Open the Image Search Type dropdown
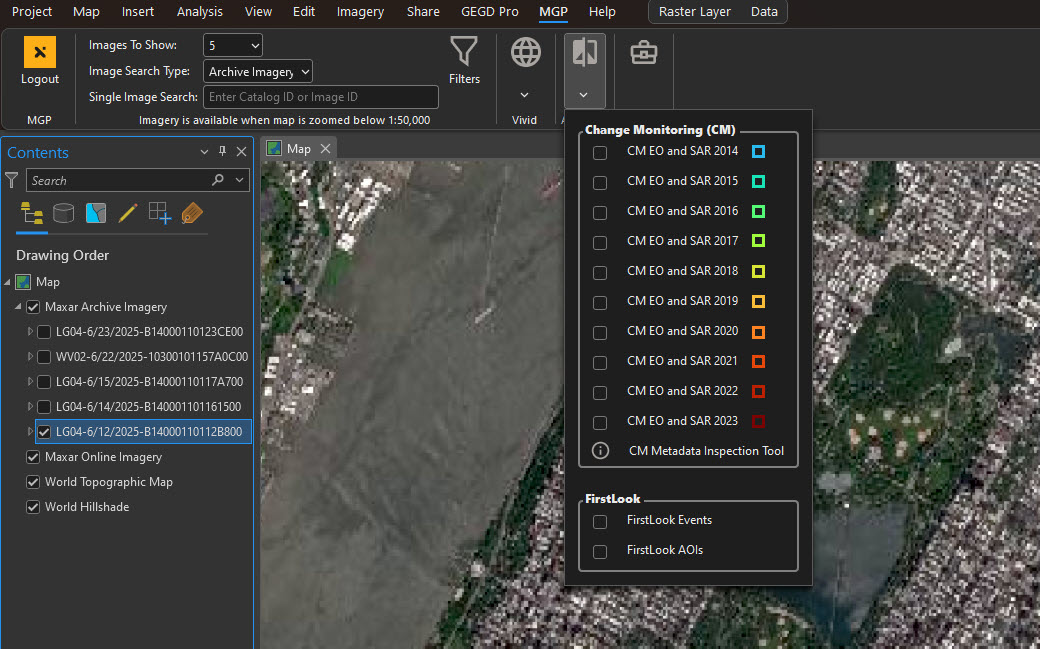The height and width of the screenshot is (649, 1040). [257, 71]
